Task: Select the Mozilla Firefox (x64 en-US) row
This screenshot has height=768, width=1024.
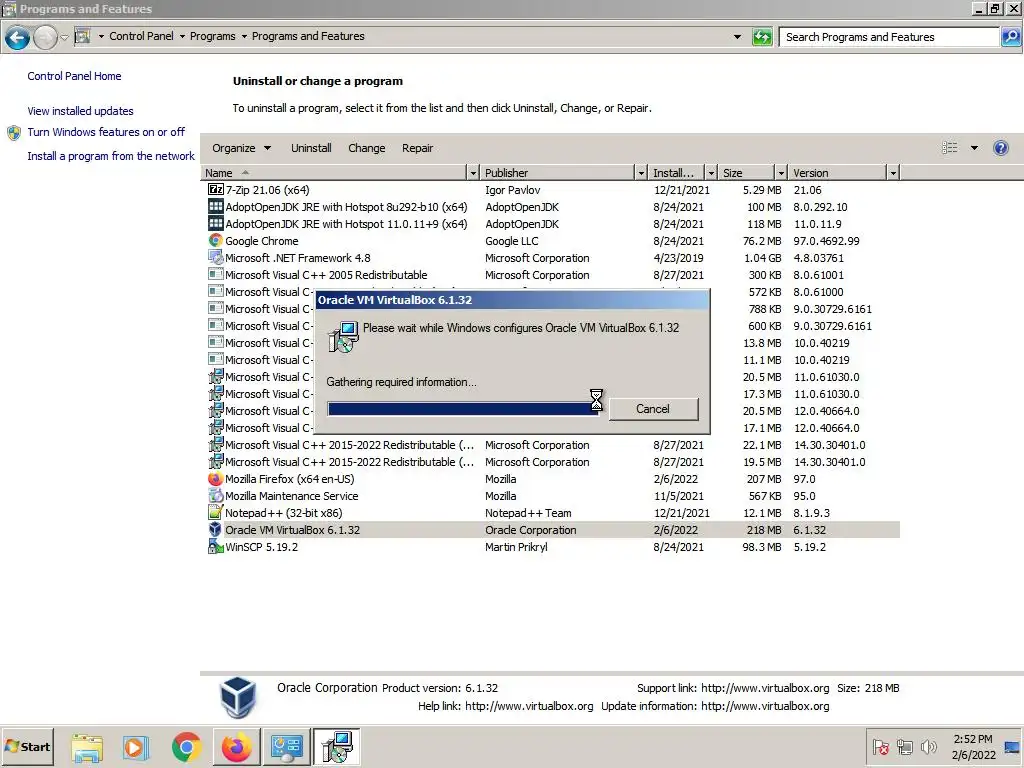Action: 553,479
